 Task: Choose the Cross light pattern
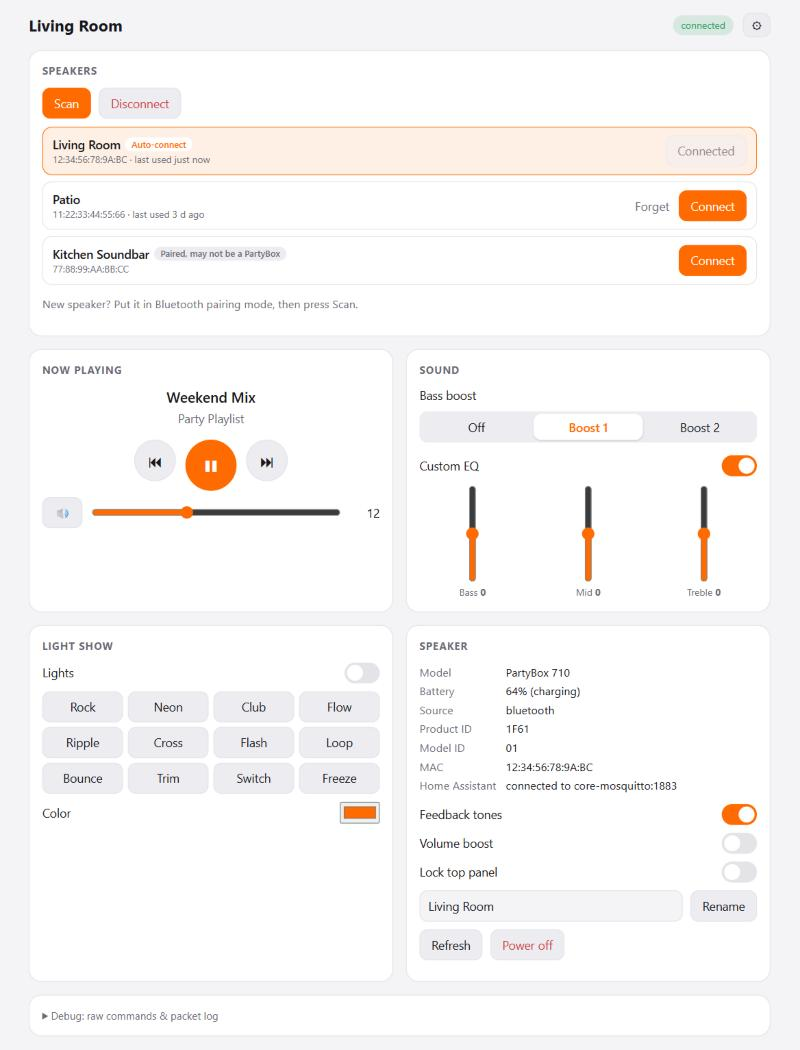tap(168, 743)
